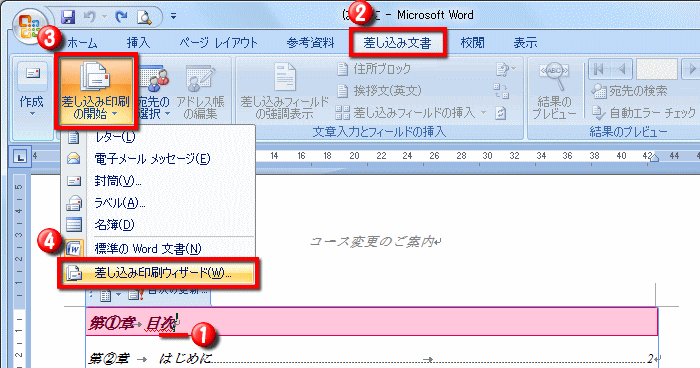Customize the Quick Access Toolbar

[x=173, y=17]
